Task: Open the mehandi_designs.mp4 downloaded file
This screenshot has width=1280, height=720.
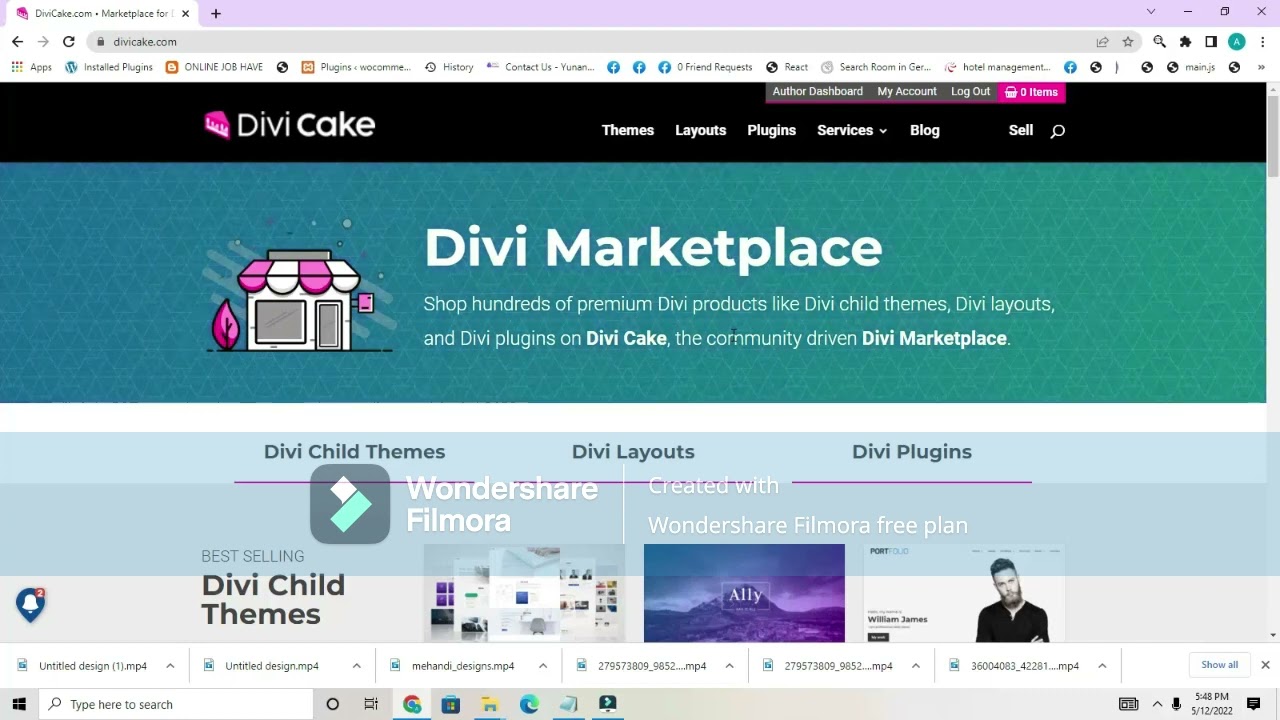Action: click(463, 666)
